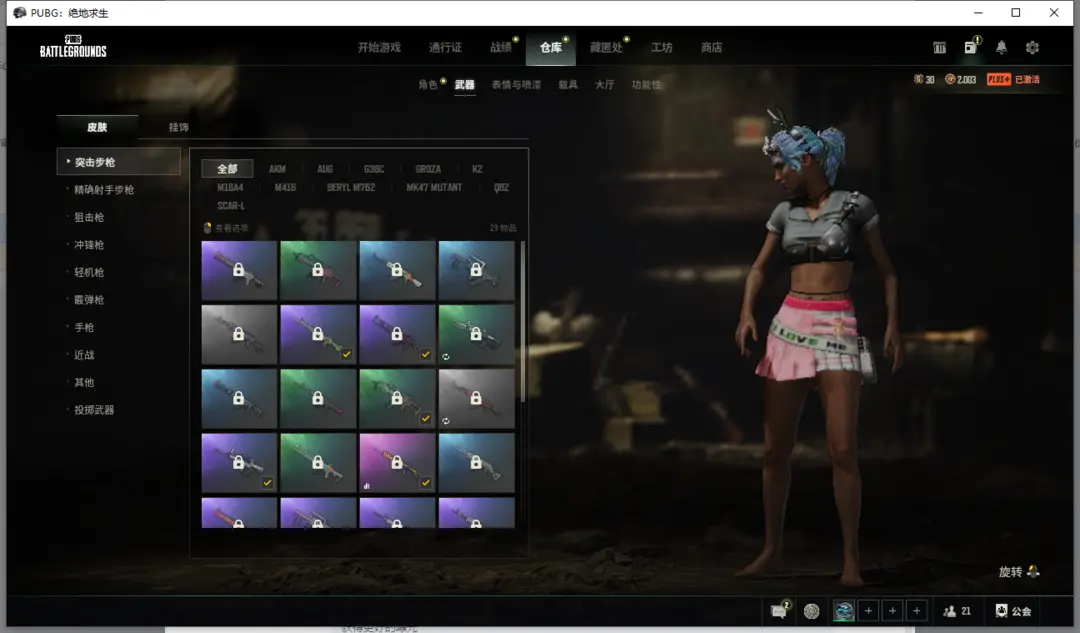The width and height of the screenshot is (1080, 633).
Task: Open the customization shelf icon in top bar
Action: click(x=939, y=48)
